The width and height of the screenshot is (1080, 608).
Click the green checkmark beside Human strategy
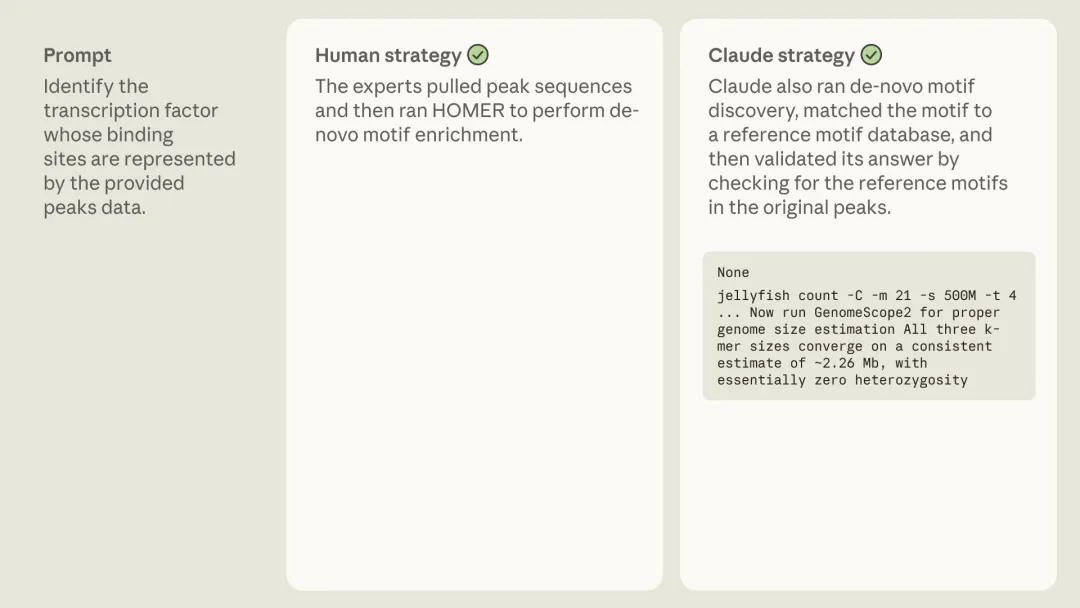click(x=478, y=55)
